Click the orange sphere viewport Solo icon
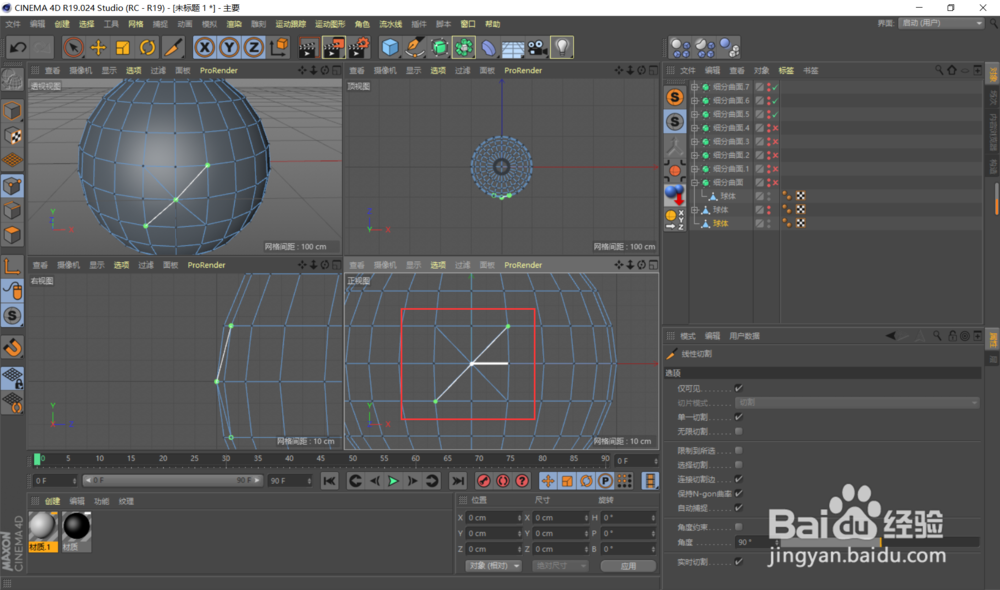Image resolution: width=1000 pixels, height=590 pixels. click(x=675, y=170)
